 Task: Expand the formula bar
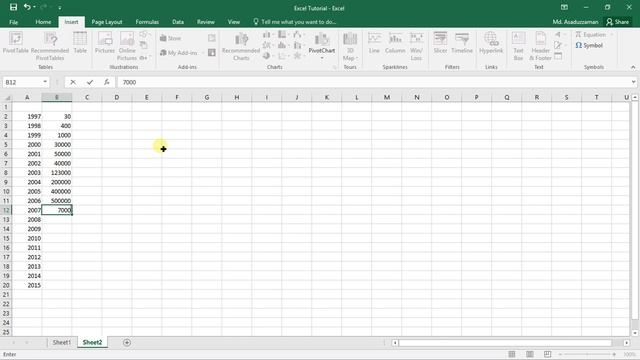[x=633, y=82]
